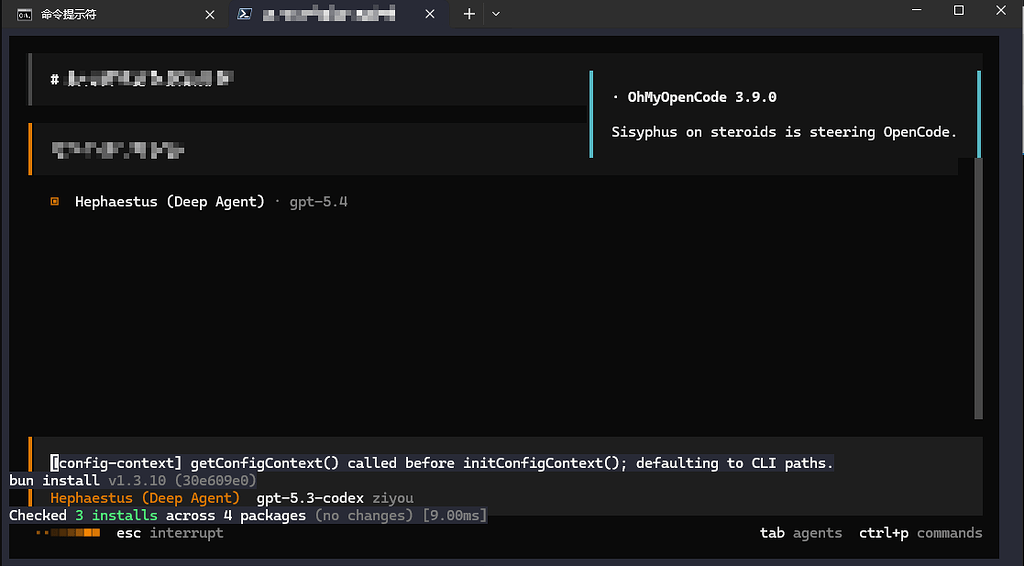Viewport: 1024px width, 566px height.
Task: Click the "ctrl+p commands" shortcut hint
Action: coord(921,533)
